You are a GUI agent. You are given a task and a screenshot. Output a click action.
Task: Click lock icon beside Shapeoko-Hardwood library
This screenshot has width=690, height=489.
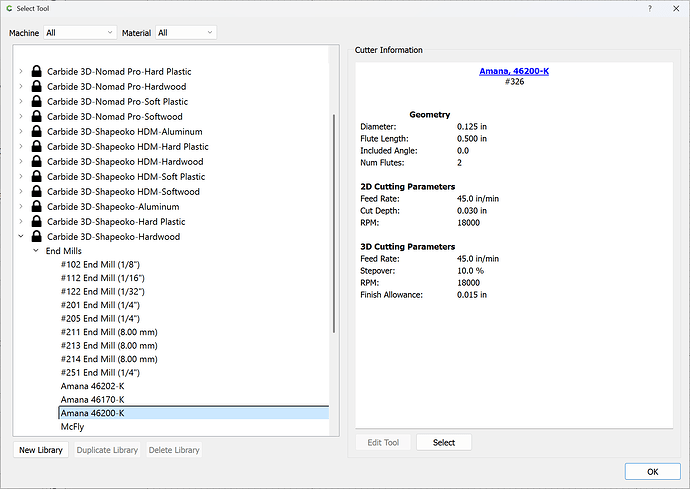[37, 236]
